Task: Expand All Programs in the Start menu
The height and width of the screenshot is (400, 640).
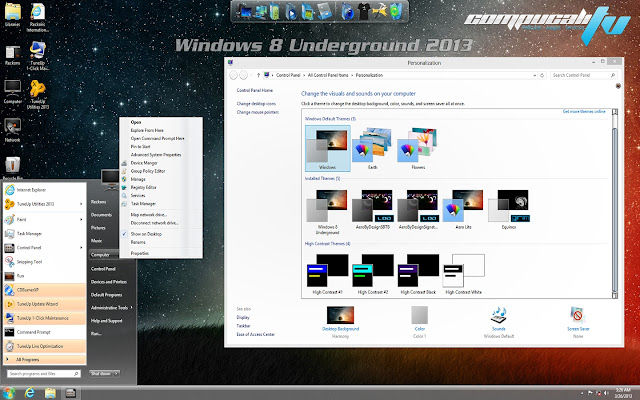Action: [x=44, y=360]
